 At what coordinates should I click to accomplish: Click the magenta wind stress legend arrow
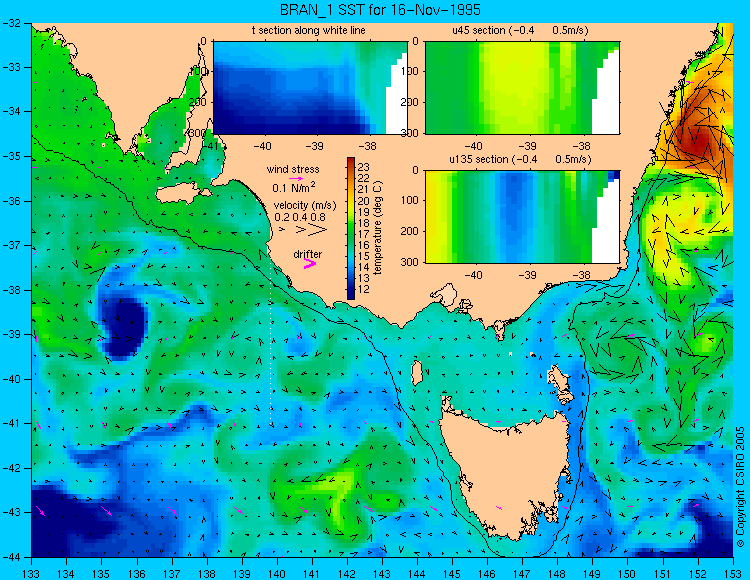pos(296,178)
